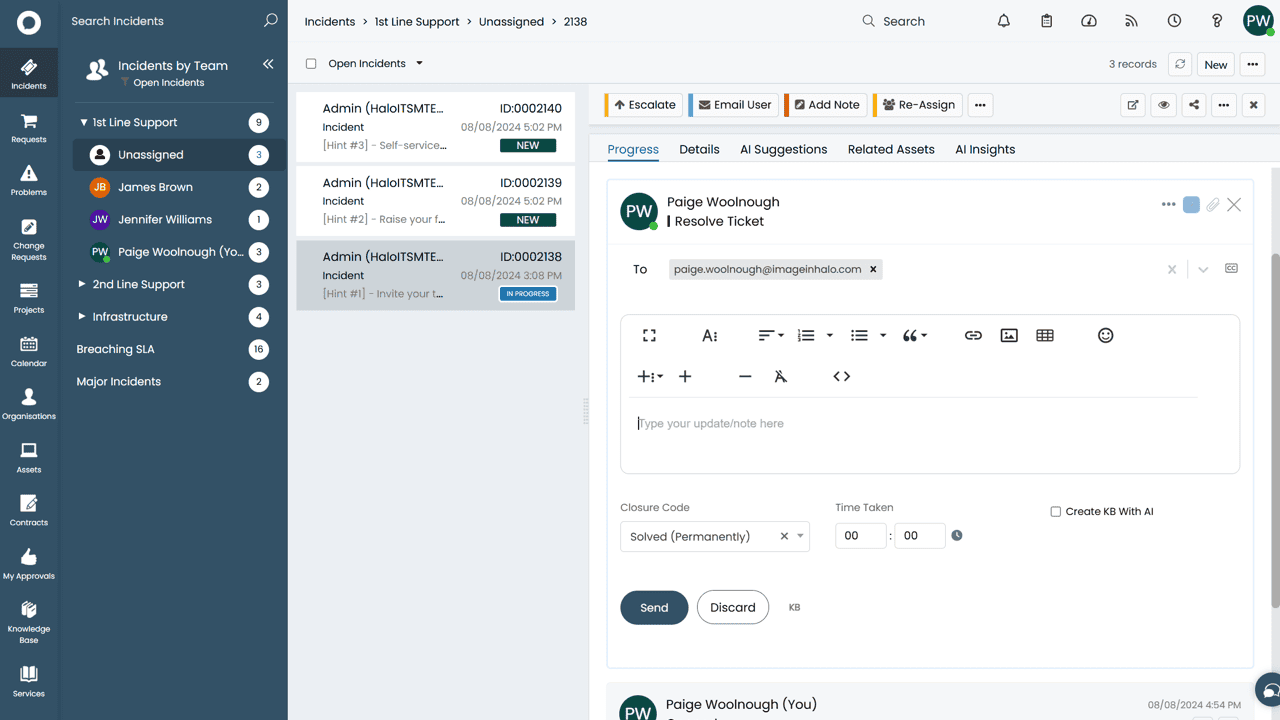
Task: Click the RSS feed icon in header
Action: [x=1131, y=21]
